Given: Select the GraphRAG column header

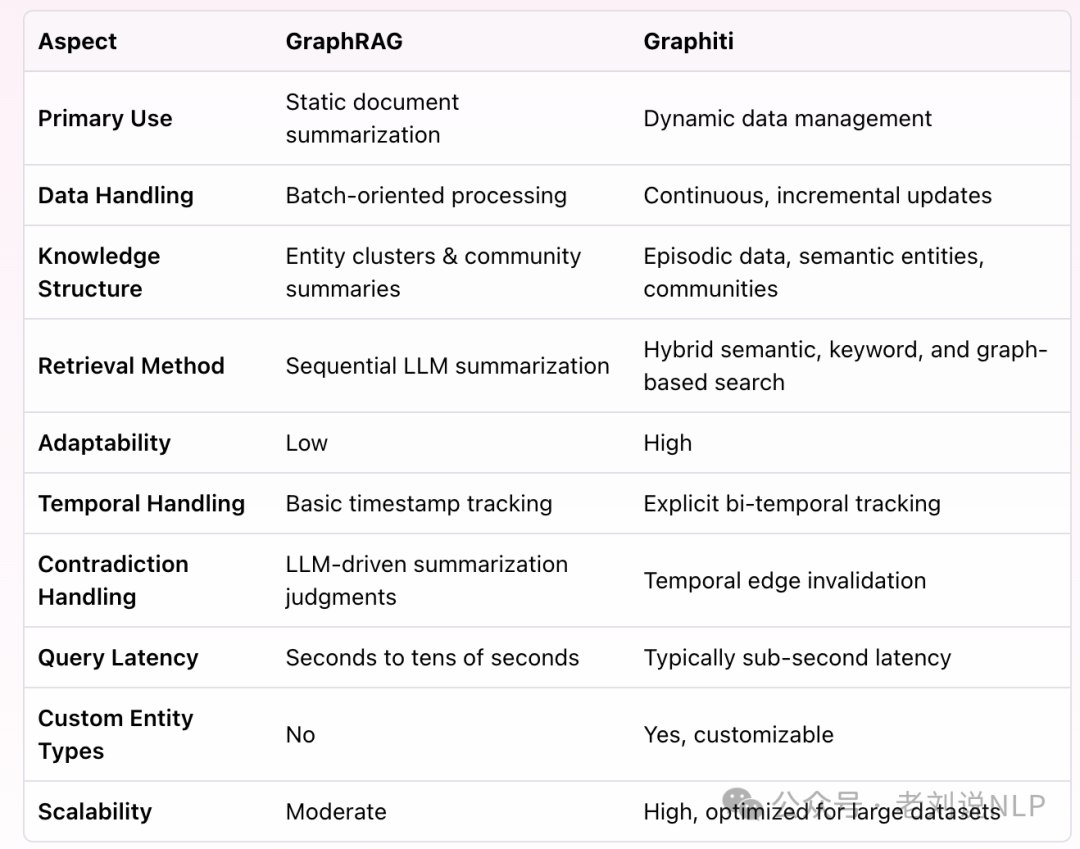Looking at the screenshot, I should (x=344, y=41).
